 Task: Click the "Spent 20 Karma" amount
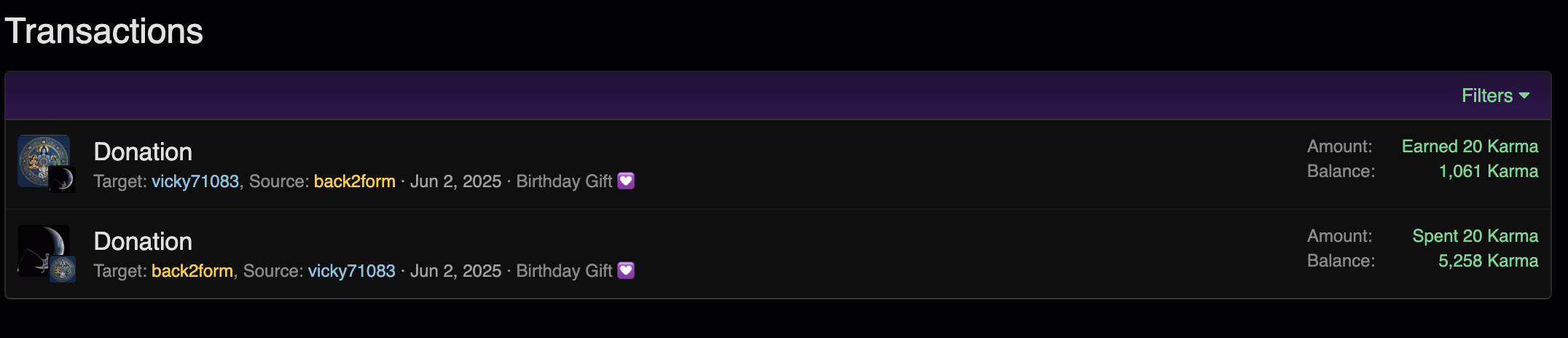[x=1475, y=236]
